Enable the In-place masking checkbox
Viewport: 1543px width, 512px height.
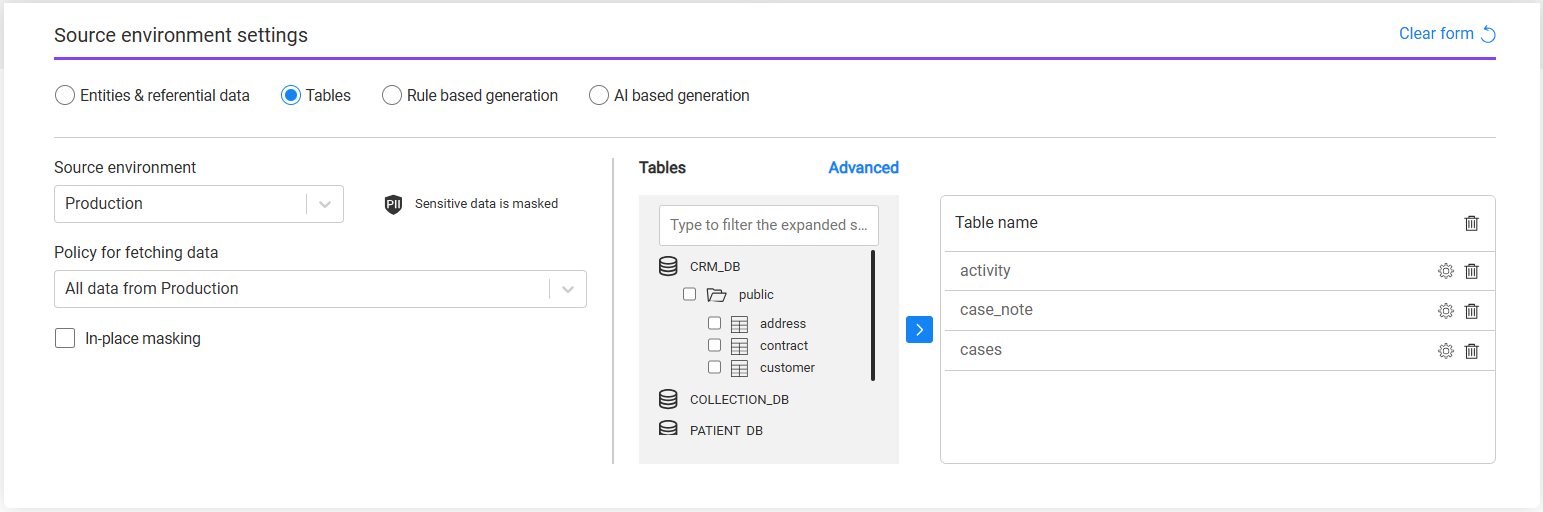pos(65,338)
